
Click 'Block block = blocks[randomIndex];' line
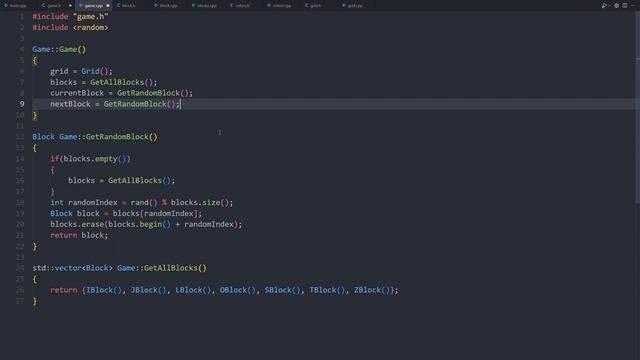[x=126, y=213]
